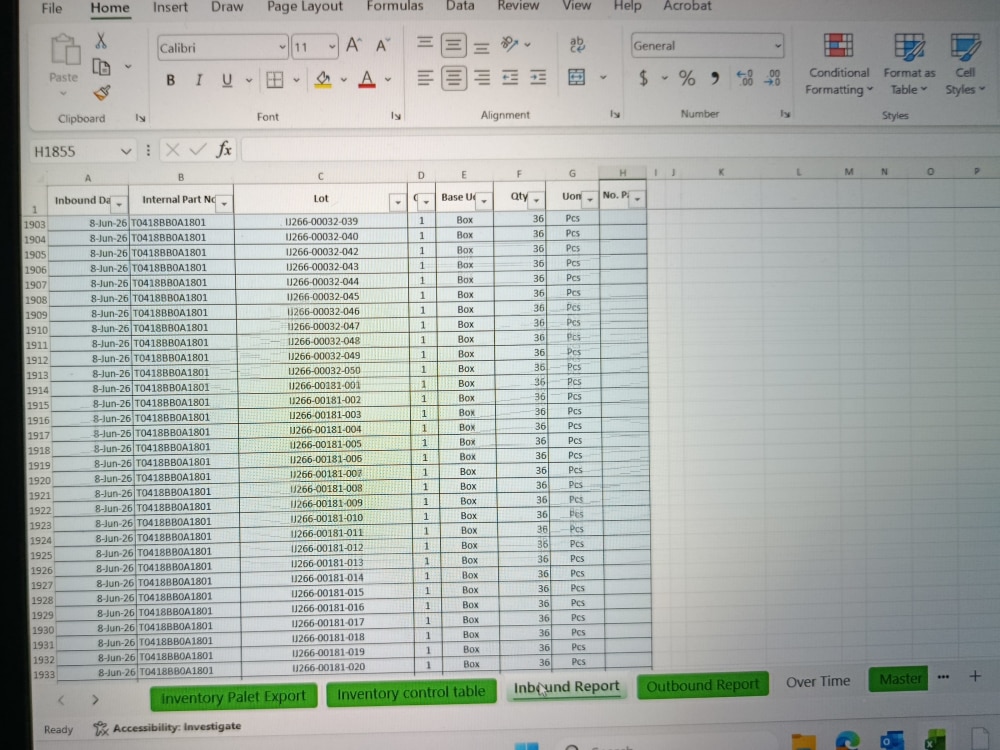The width and height of the screenshot is (1000, 750).
Task: Set Bottom Align vertical alignment
Action: click(482, 47)
